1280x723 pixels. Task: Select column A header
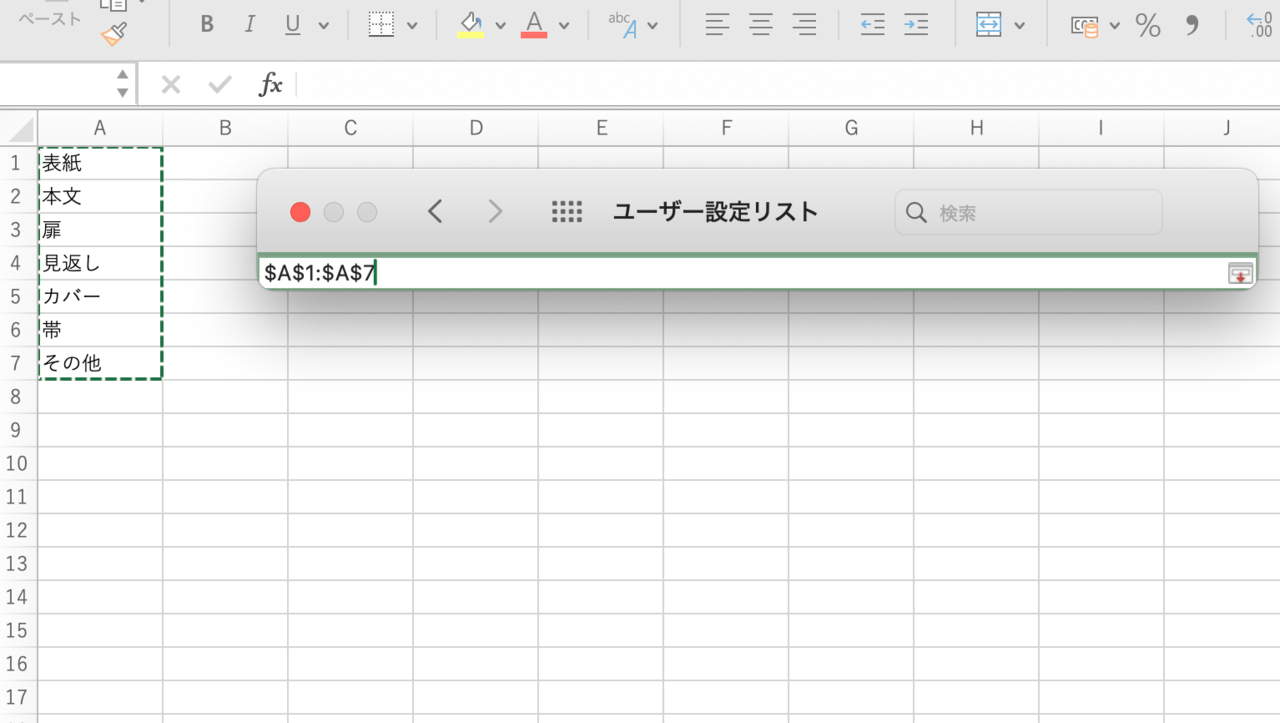pyautogui.click(x=100, y=128)
